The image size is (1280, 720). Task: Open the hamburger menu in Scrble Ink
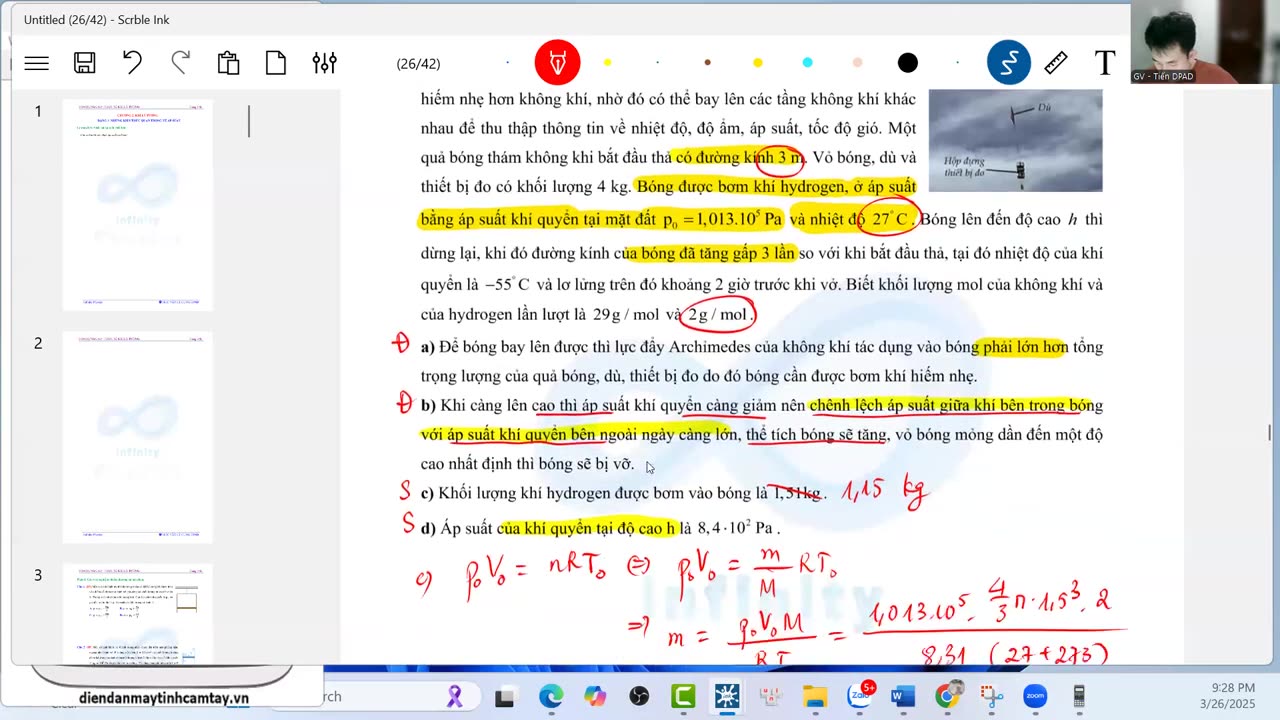[37, 63]
